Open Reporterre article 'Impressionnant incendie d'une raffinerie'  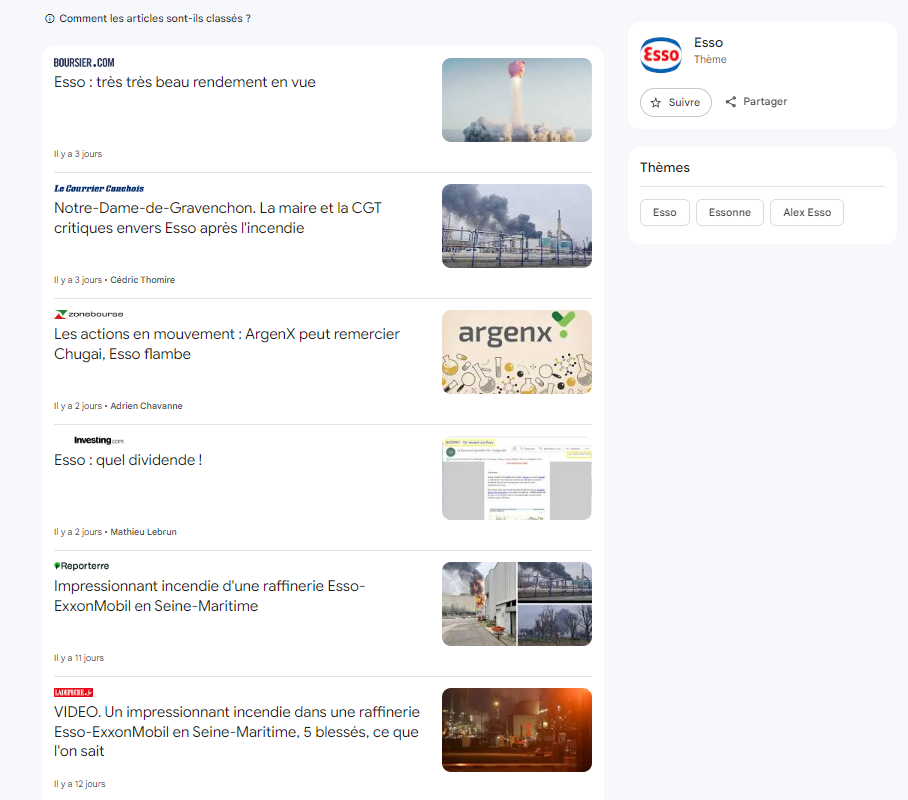point(210,596)
